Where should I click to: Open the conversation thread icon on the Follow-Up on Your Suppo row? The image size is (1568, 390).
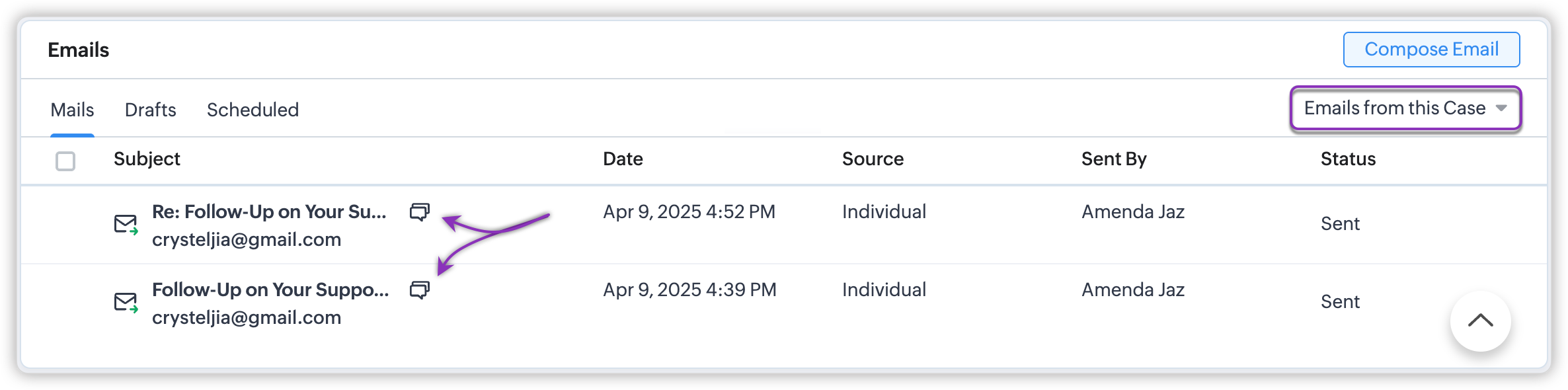tap(420, 290)
